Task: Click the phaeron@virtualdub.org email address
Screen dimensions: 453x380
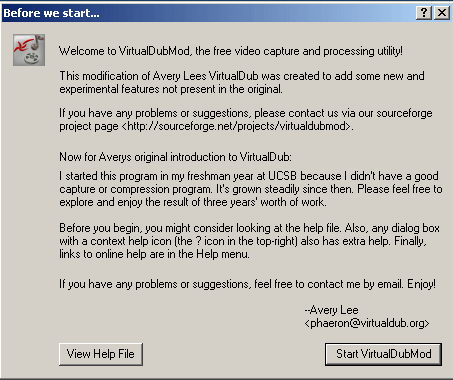Action: pos(367,323)
